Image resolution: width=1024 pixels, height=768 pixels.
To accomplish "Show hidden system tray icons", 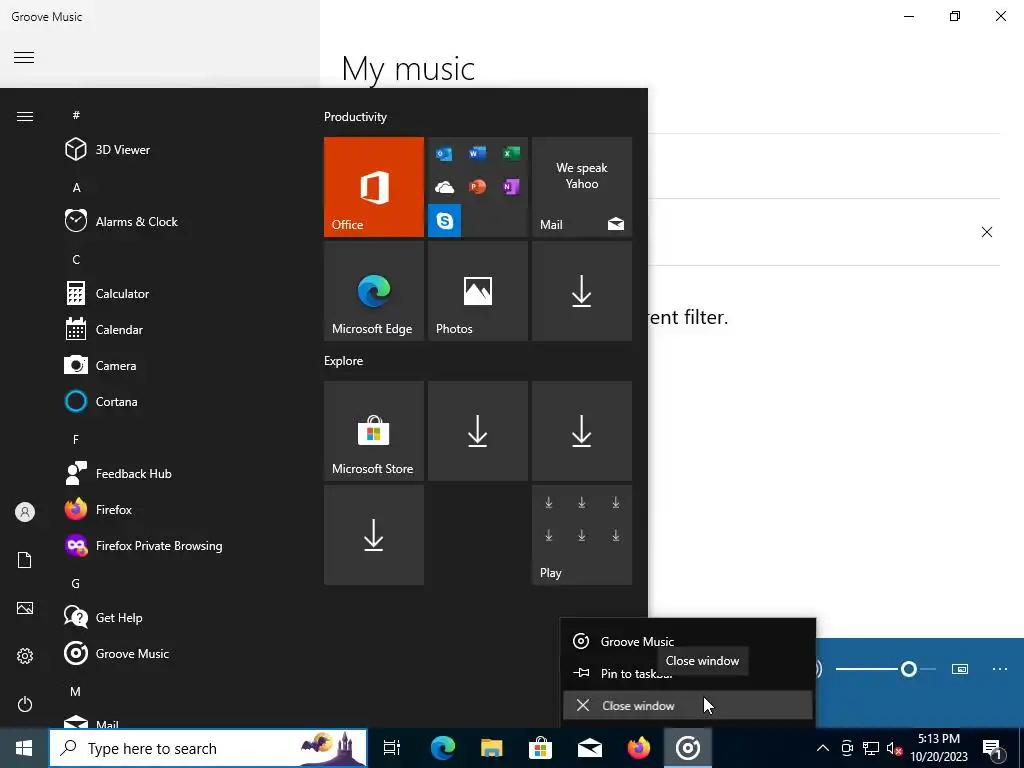I will [x=823, y=748].
